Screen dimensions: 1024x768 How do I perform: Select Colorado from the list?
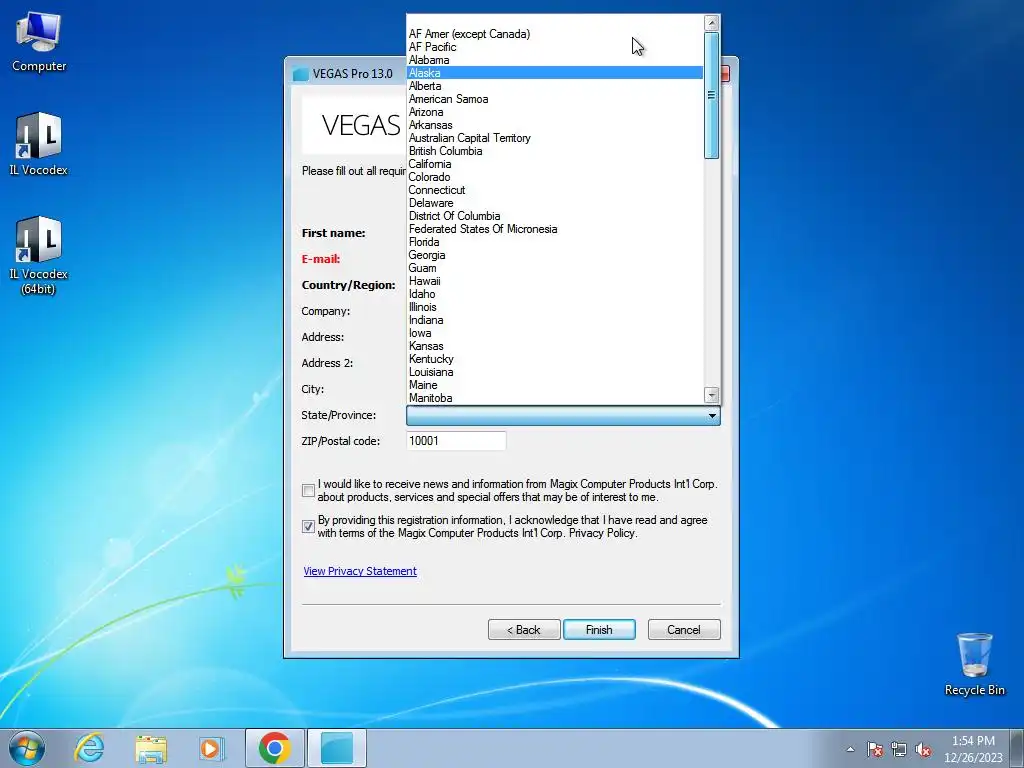click(x=554, y=177)
